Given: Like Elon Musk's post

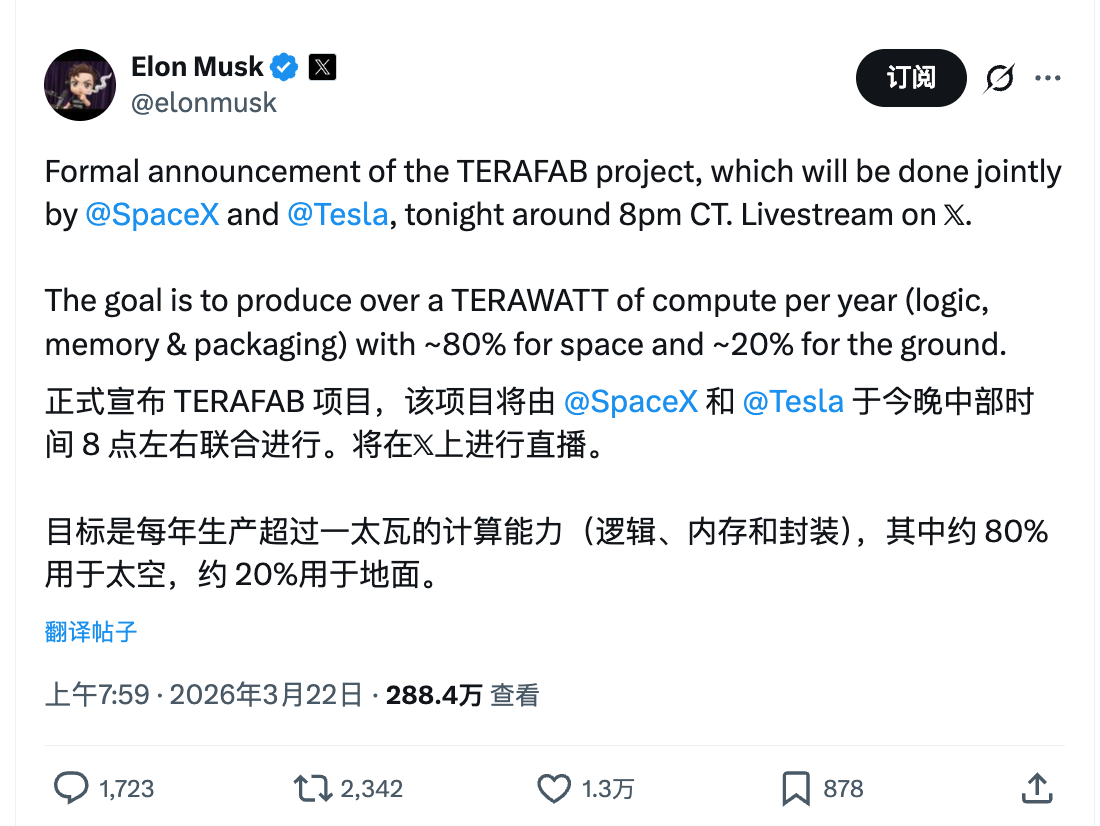Looking at the screenshot, I should point(553,789).
